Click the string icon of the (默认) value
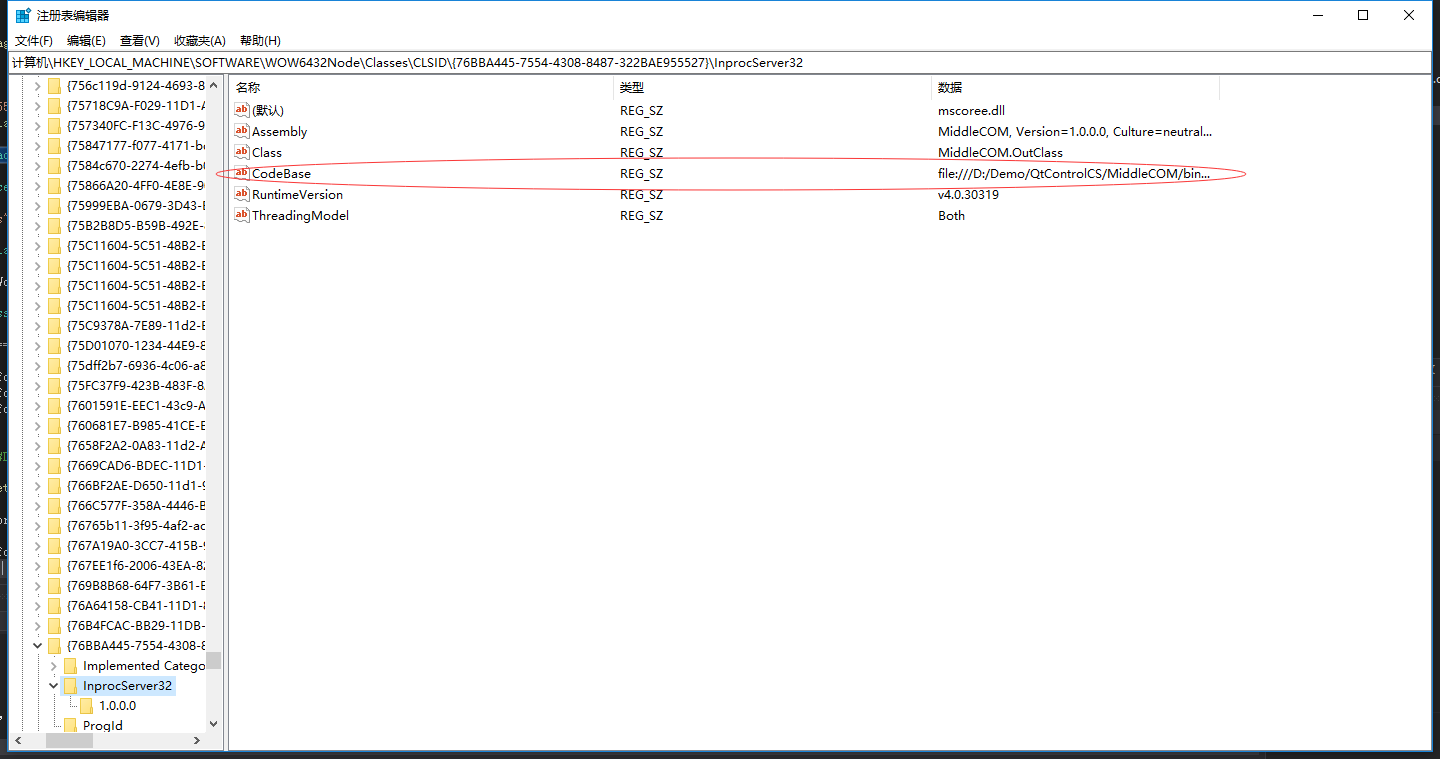This screenshot has width=1440, height=759. coord(241,110)
